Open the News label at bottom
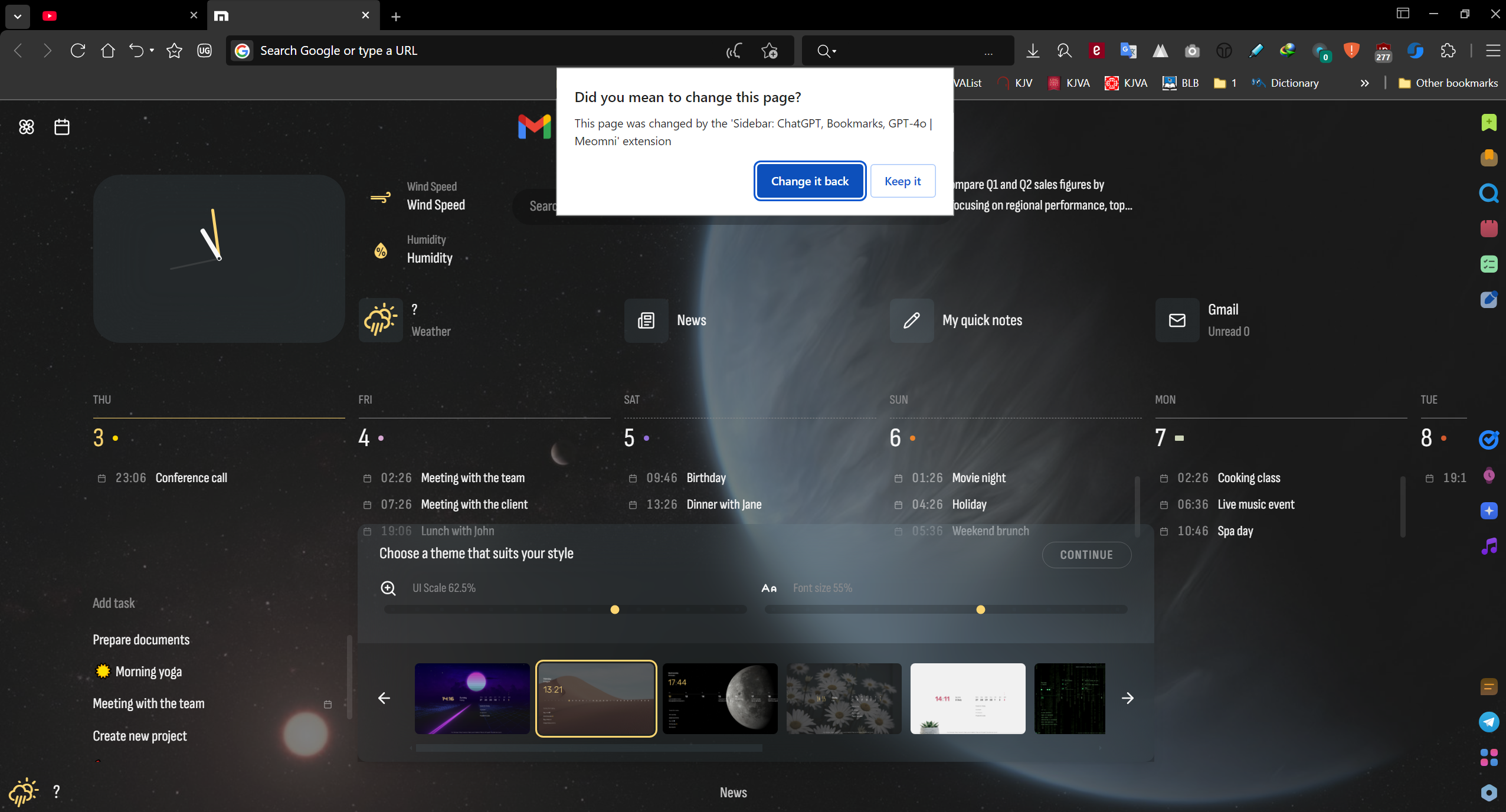This screenshot has width=1506, height=812. pyautogui.click(x=733, y=793)
